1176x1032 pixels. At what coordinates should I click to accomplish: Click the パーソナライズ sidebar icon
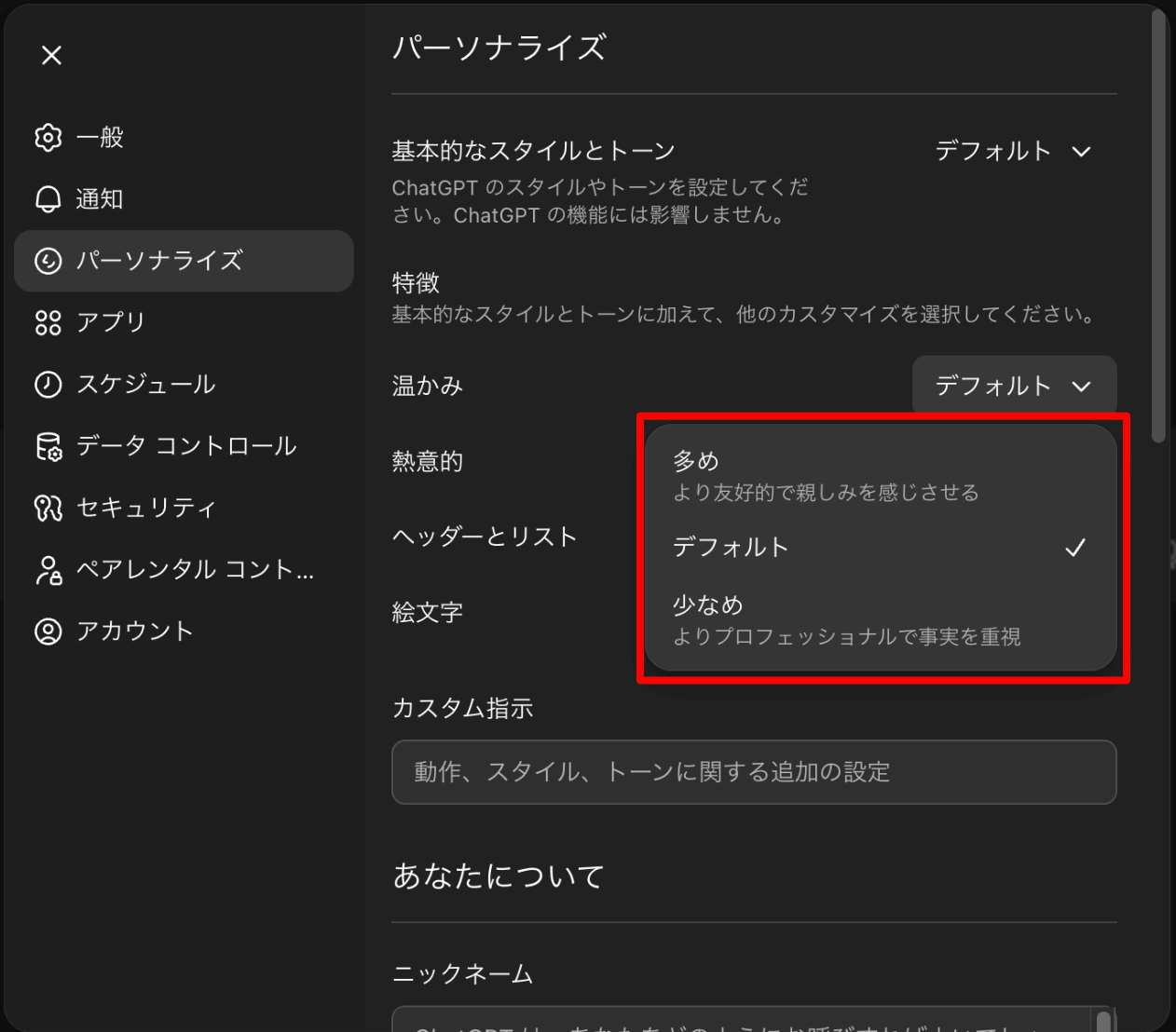[48, 261]
